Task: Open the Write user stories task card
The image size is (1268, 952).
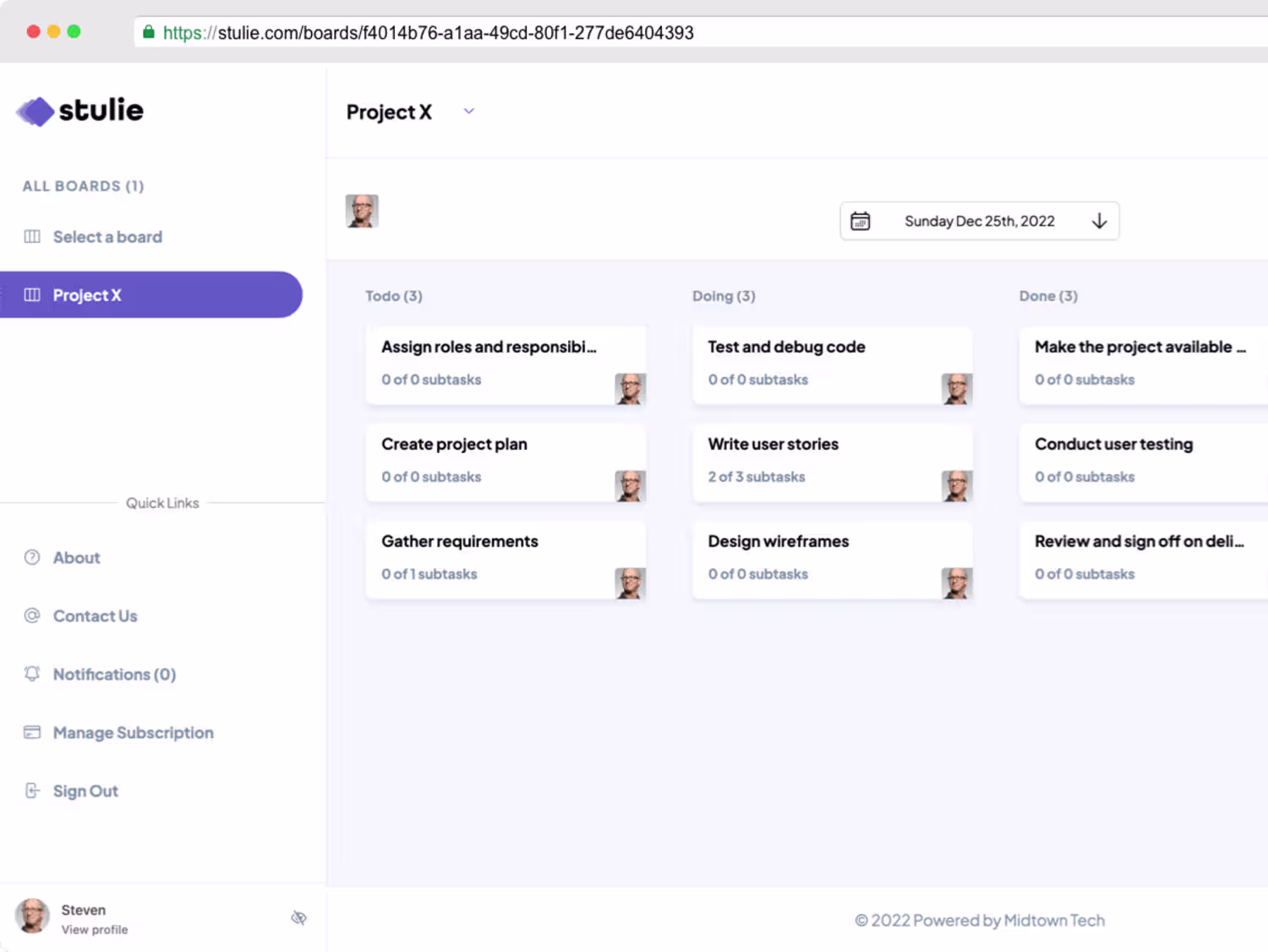Action: coord(812,461)
